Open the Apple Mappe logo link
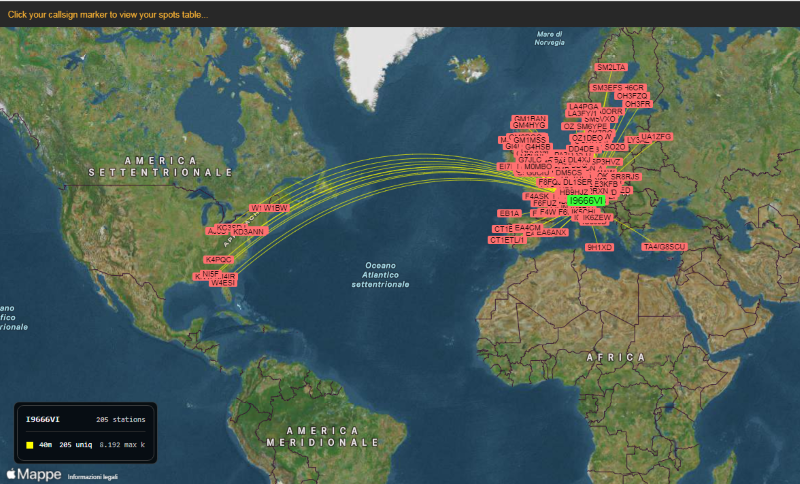 point(34,475)
